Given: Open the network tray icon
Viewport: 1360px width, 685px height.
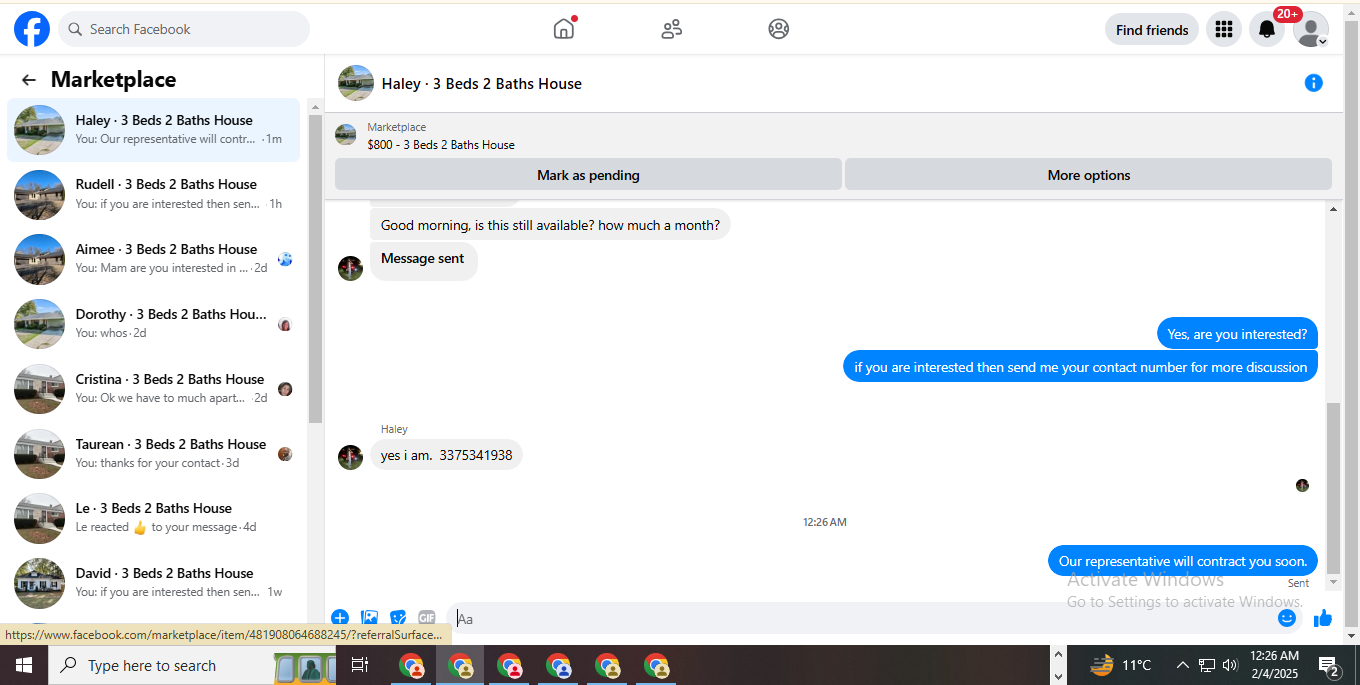Looking at the screenshot, I should pos(1207,665).
